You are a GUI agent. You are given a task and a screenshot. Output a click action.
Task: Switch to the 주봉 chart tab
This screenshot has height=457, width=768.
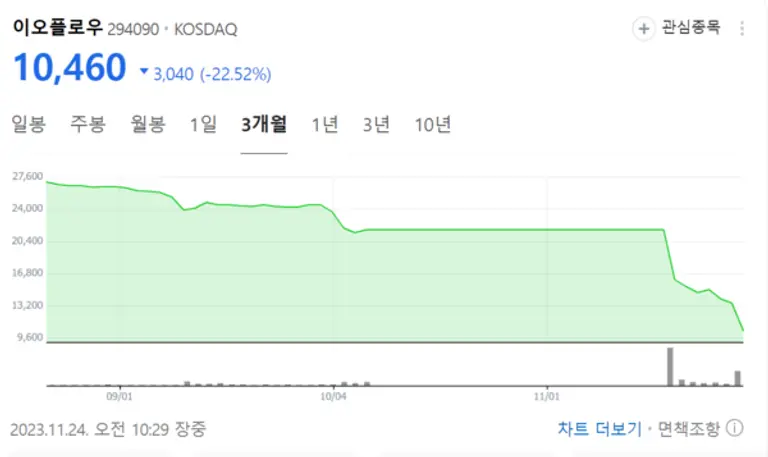point(87,125)
